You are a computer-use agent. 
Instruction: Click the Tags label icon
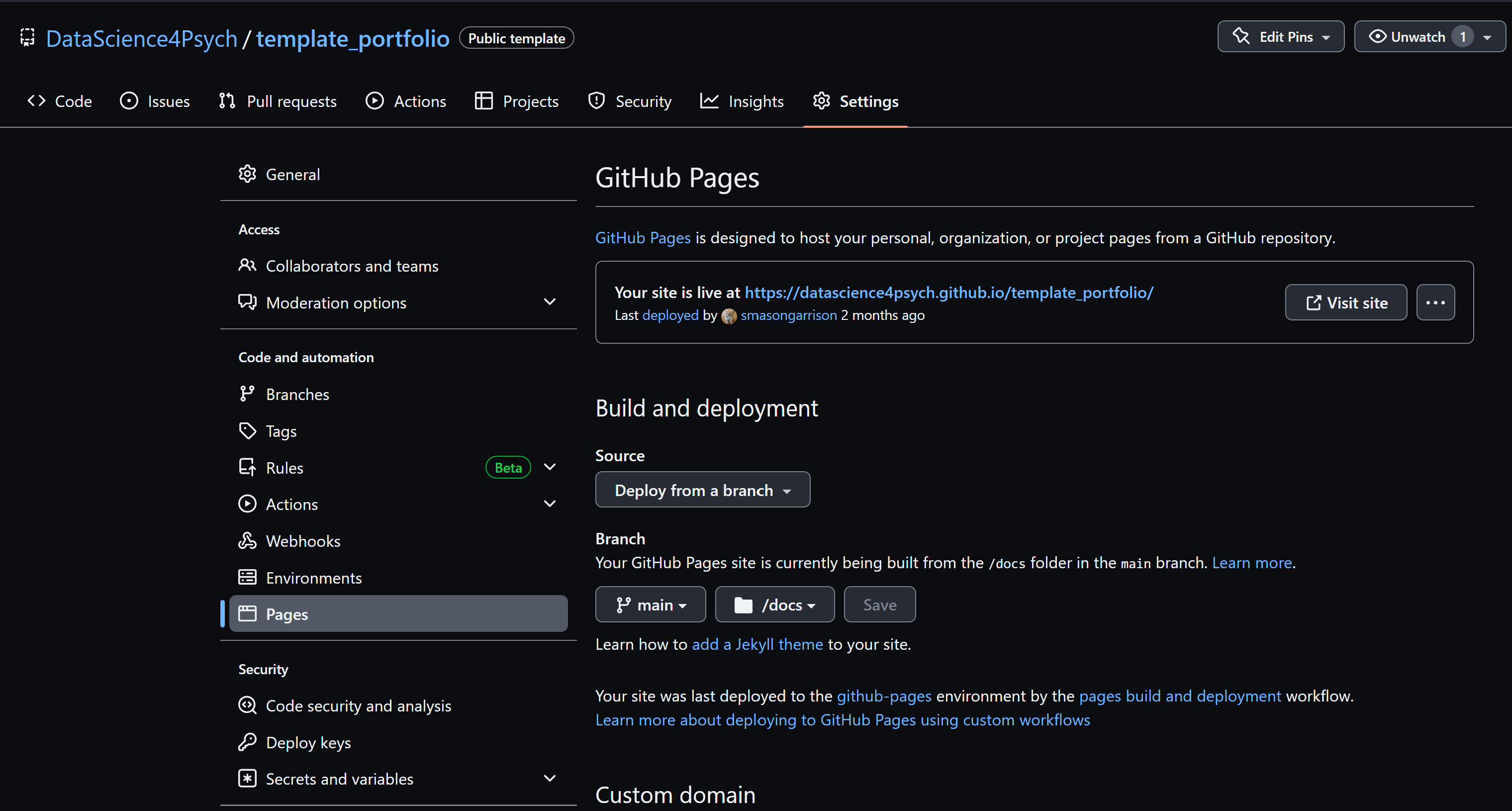247,431
